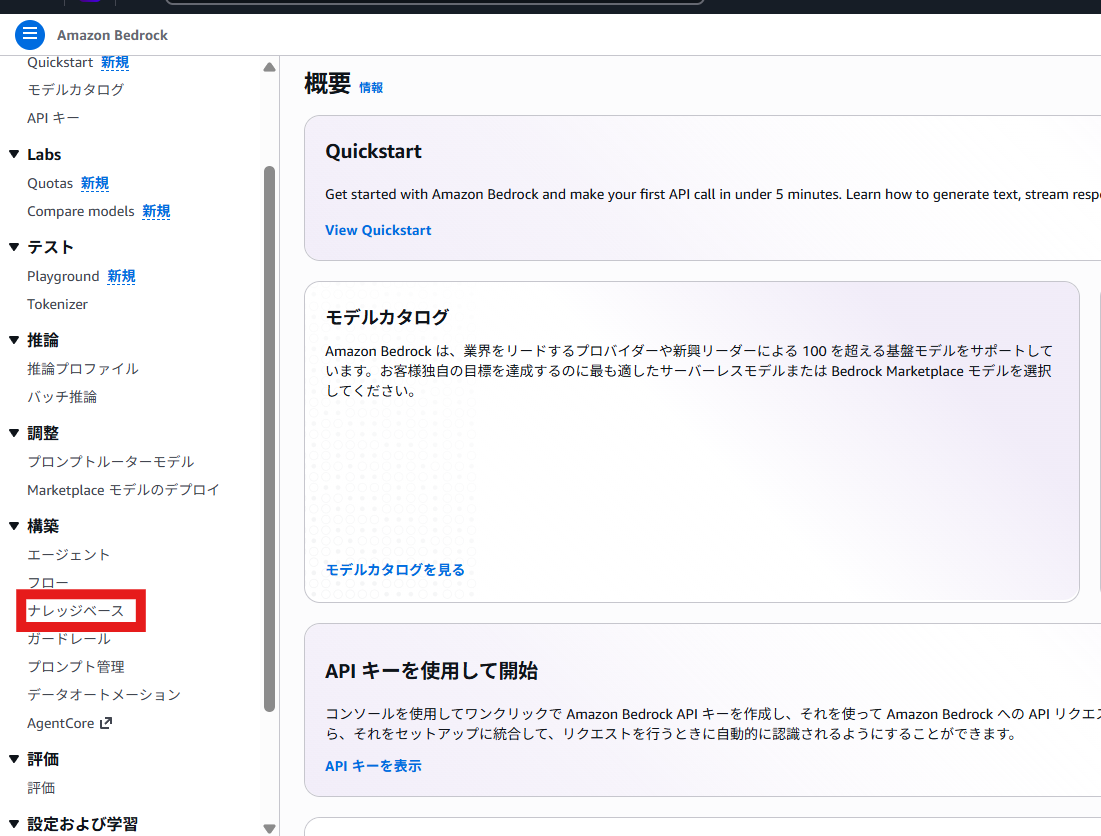Viewport: 1101px width, 836px height.
Task: Click the 概要 page title
Action: pos(327,84)
